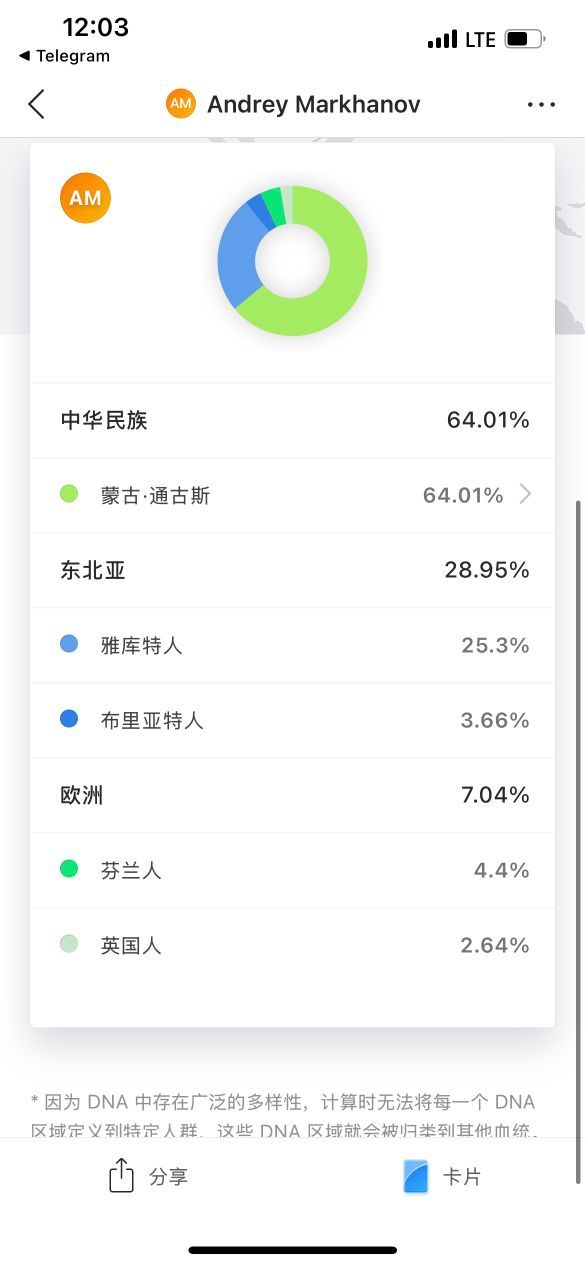Image resolution: width=585 pixels, height=1266 pixels.
Task: Expand the 蒙古·通古斯 row chevron
Action: point(525,494)
